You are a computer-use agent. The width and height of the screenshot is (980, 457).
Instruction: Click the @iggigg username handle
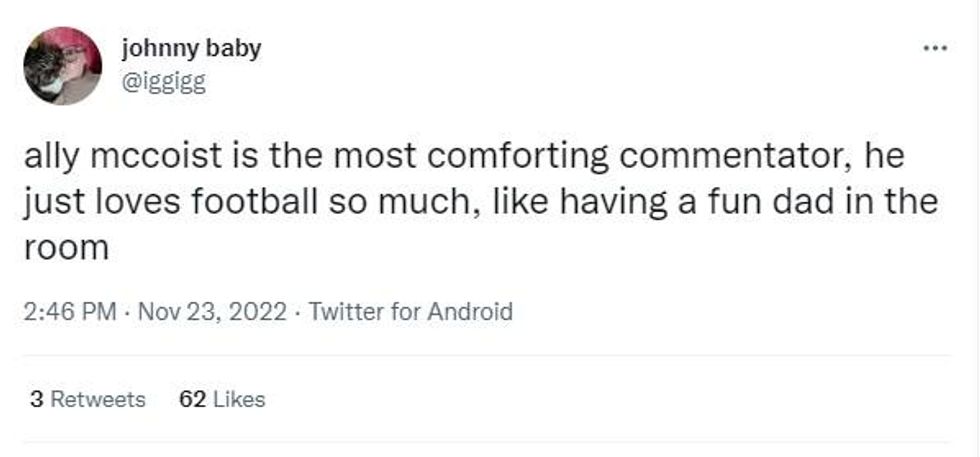(163, 82)
